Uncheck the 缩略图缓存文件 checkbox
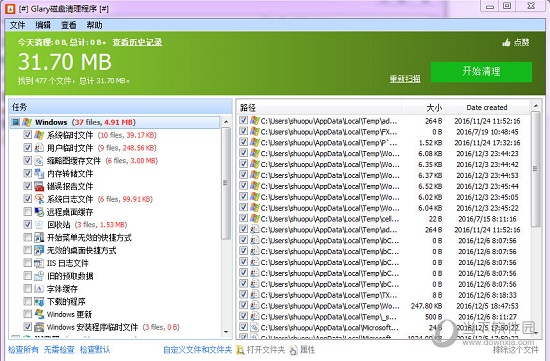Image resolution: width=550 pixels, height=361 pixels. 27,160
